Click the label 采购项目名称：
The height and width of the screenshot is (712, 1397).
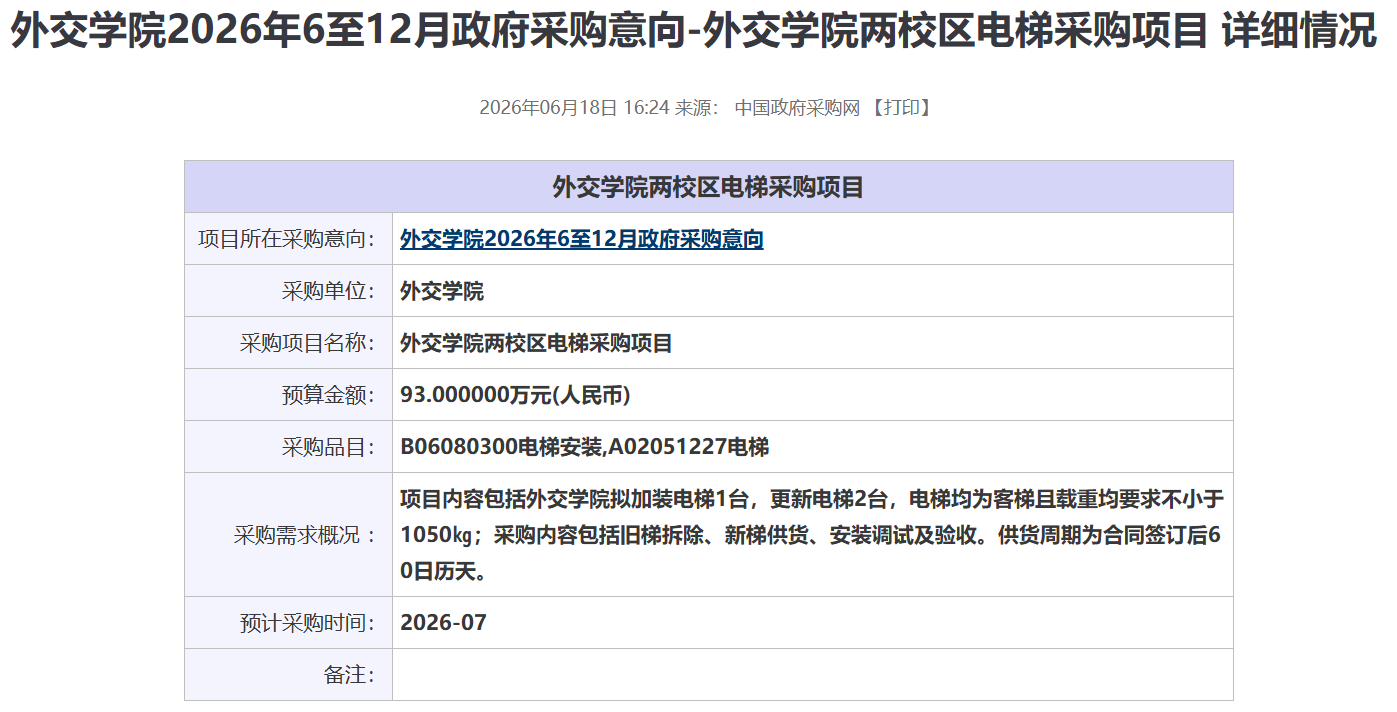coord(308,343)
